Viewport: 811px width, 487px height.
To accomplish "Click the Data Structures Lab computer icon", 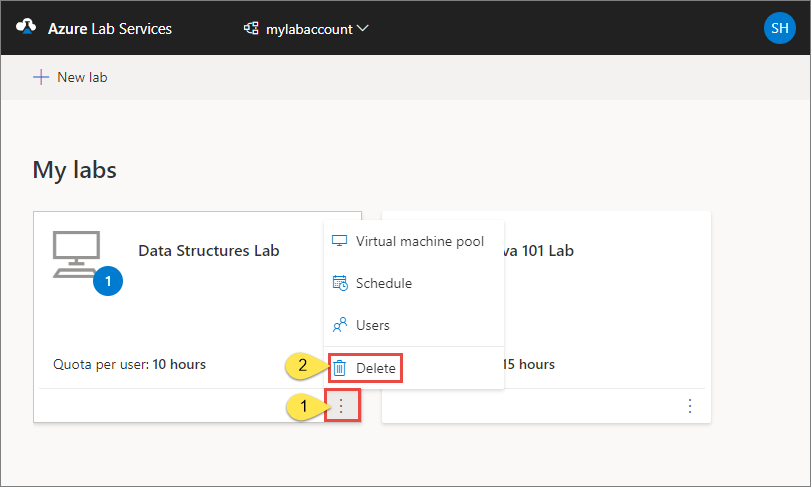I will [76, 254].
